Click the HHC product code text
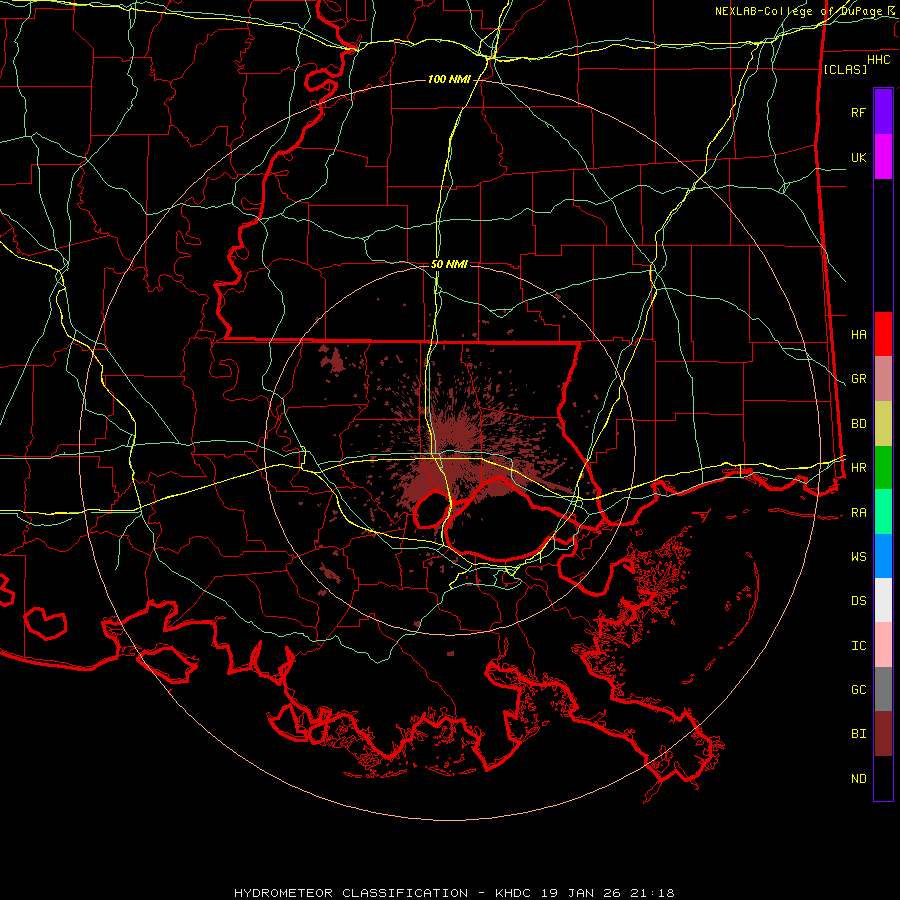This screenshot has height=900, width=900. coord(879,60)
